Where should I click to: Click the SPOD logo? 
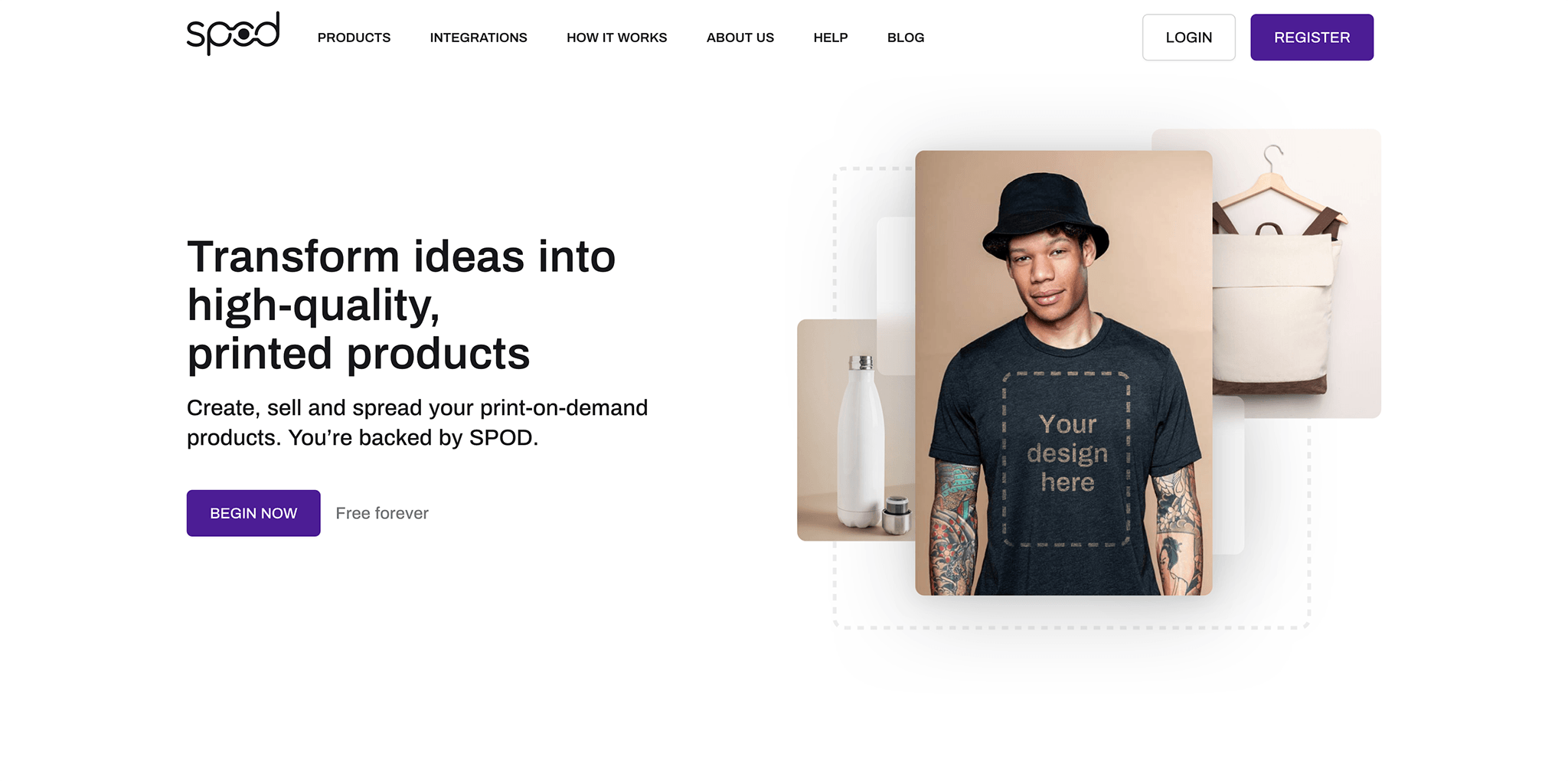coord(233,34)
